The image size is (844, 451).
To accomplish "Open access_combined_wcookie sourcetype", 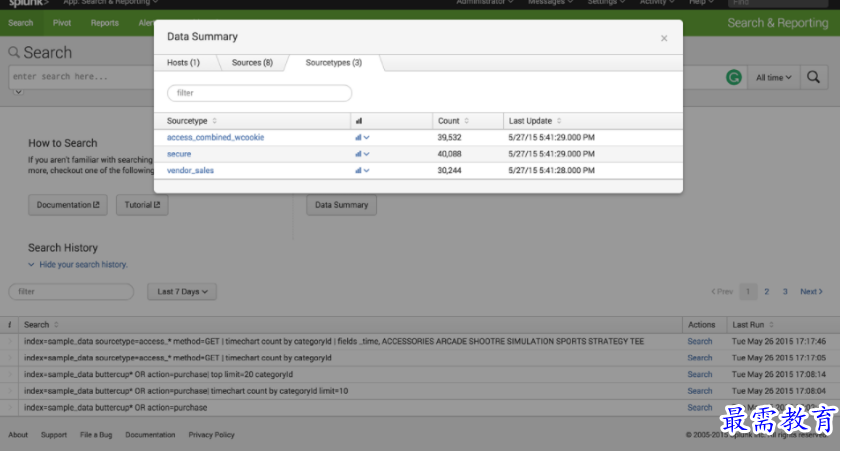I will pos(215,137).
